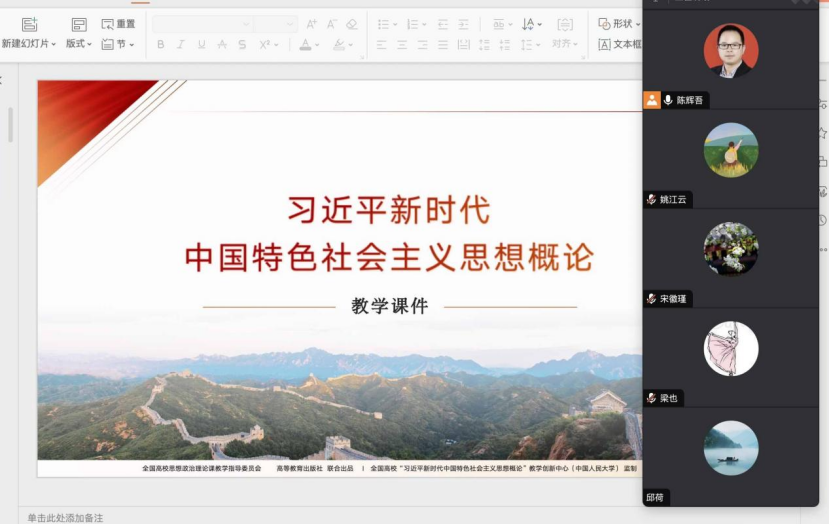Screen dimensions: 830x524
Task: Toggle italic text formatting
Action: click(181, 45)
